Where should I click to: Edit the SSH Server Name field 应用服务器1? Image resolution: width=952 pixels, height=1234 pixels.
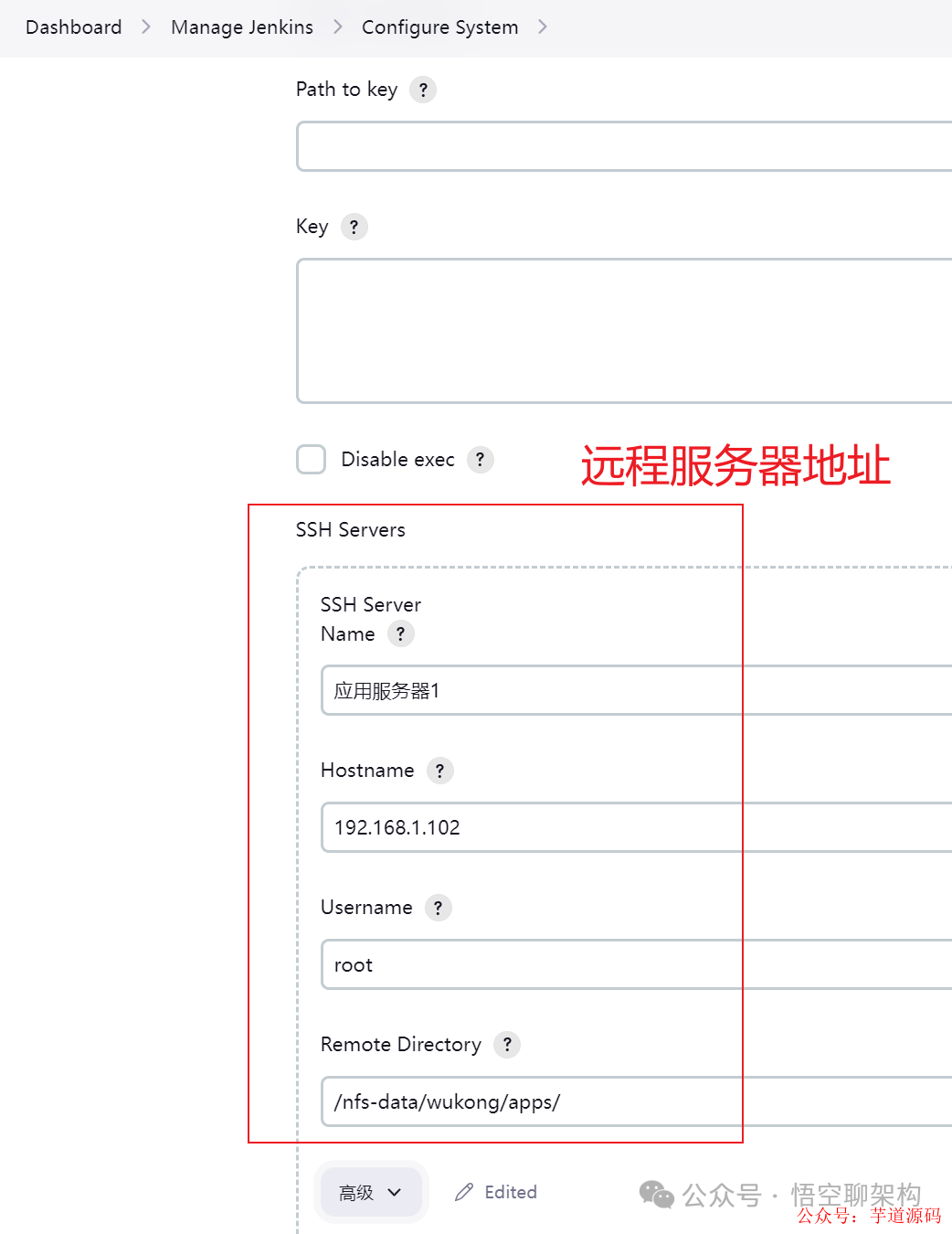(637, 690)
